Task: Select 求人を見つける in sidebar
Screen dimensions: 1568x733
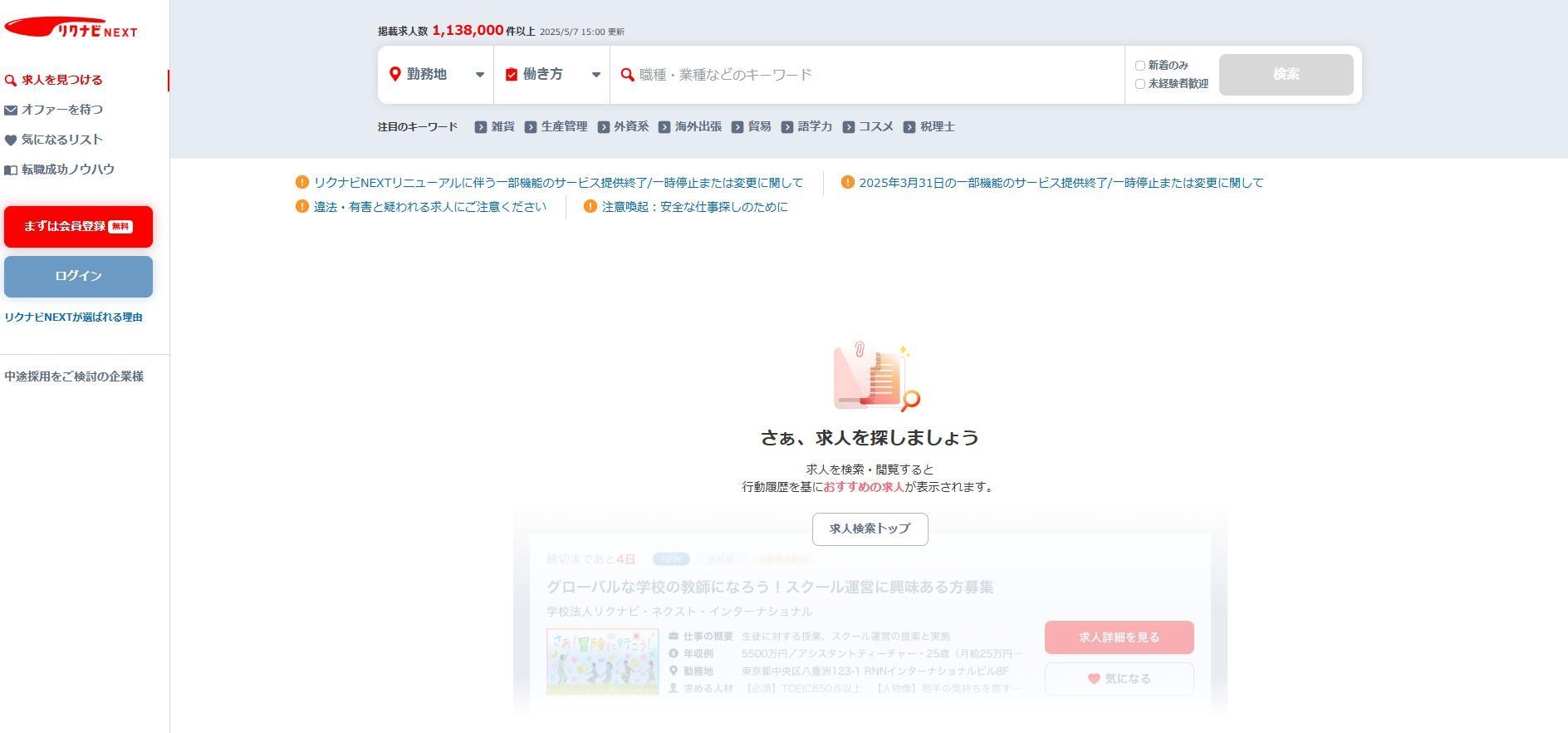Action: click(x=62, y=81)
